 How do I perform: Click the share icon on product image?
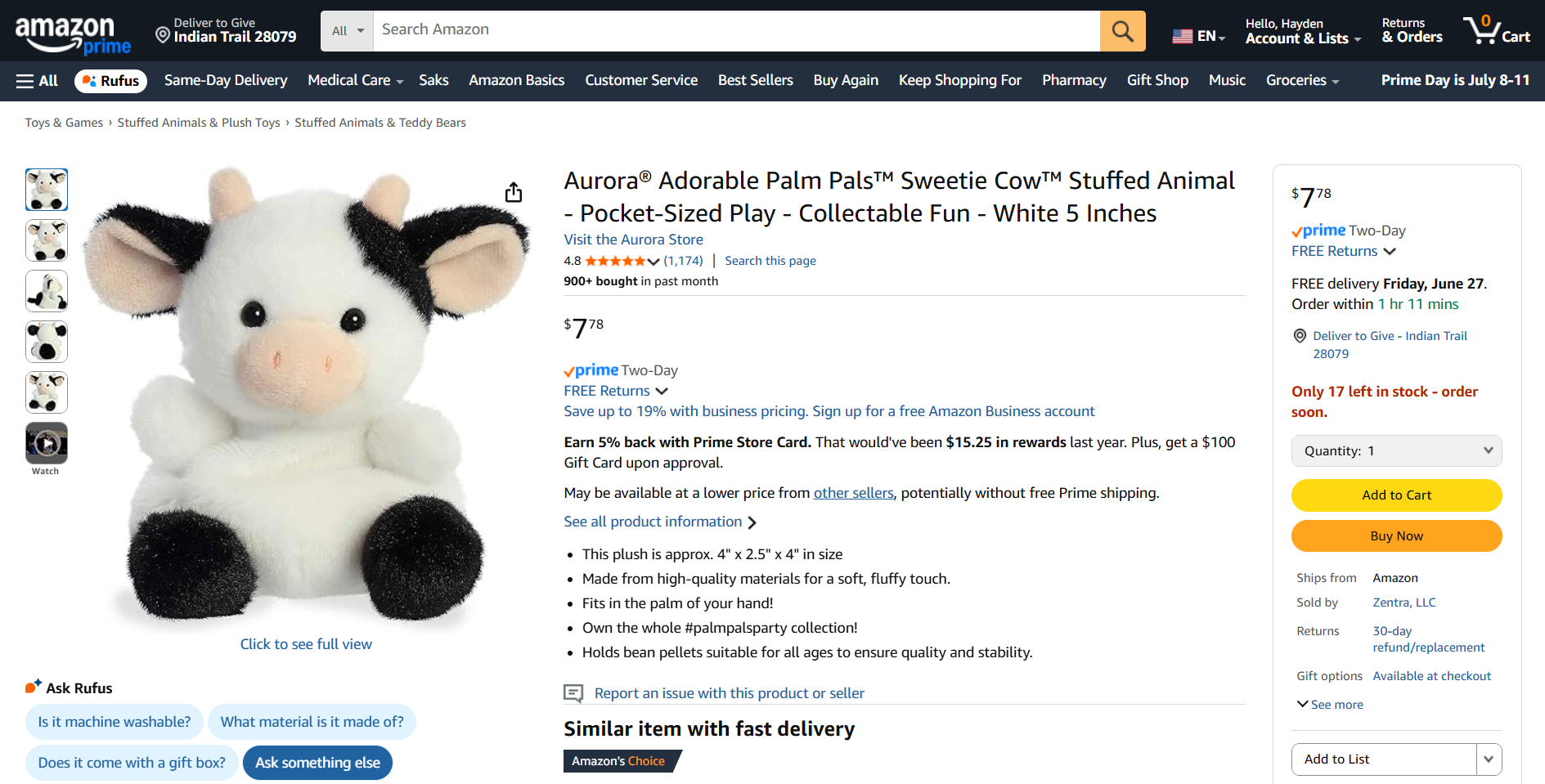click(514, 192)
